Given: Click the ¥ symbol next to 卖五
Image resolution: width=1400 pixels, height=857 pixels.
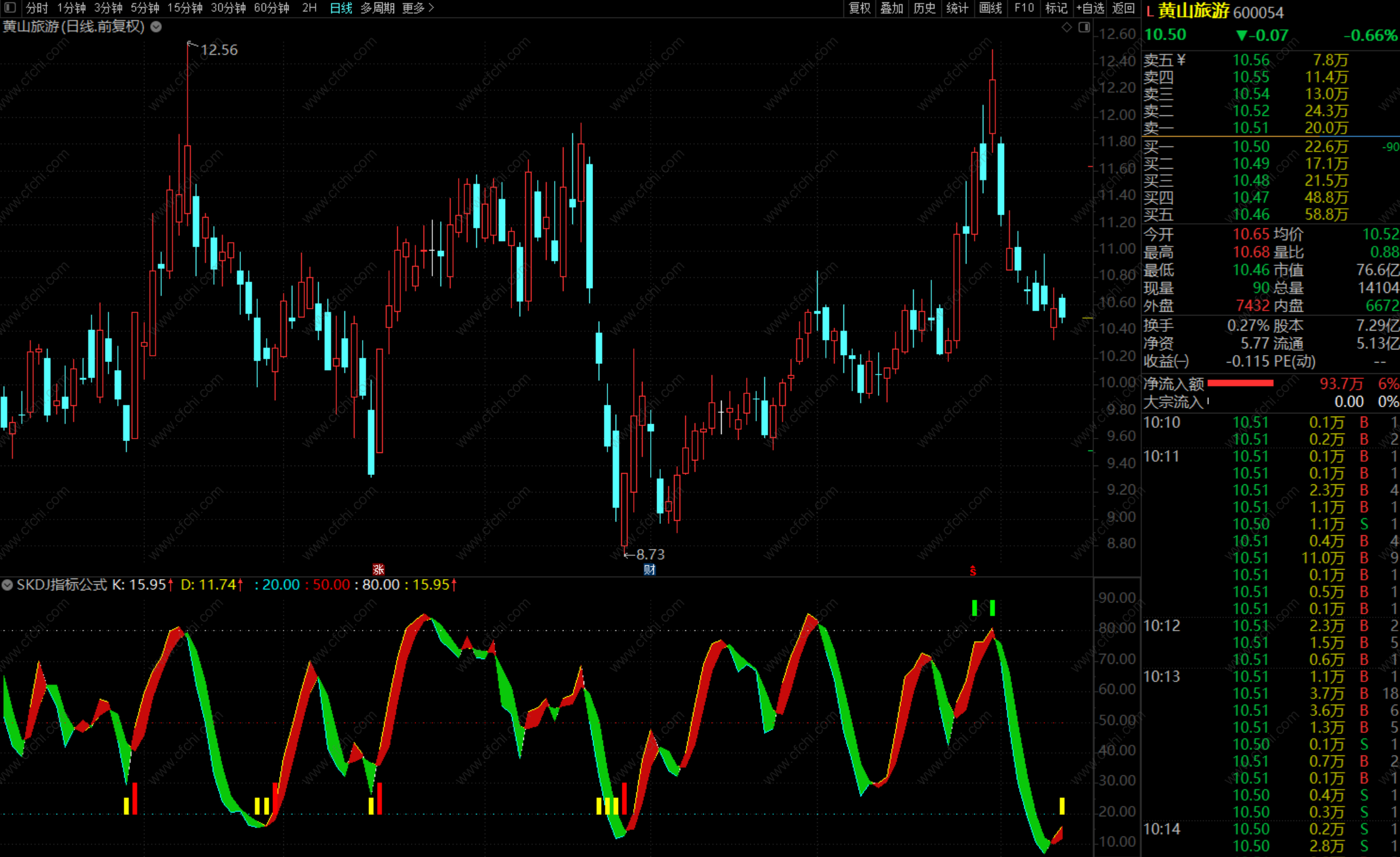Looking at the screenshot, I should coord(1182,60).
